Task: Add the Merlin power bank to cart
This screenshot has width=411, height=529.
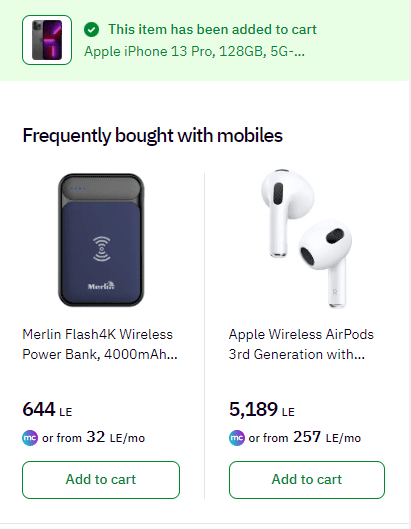Action: (x=101, y=479)
